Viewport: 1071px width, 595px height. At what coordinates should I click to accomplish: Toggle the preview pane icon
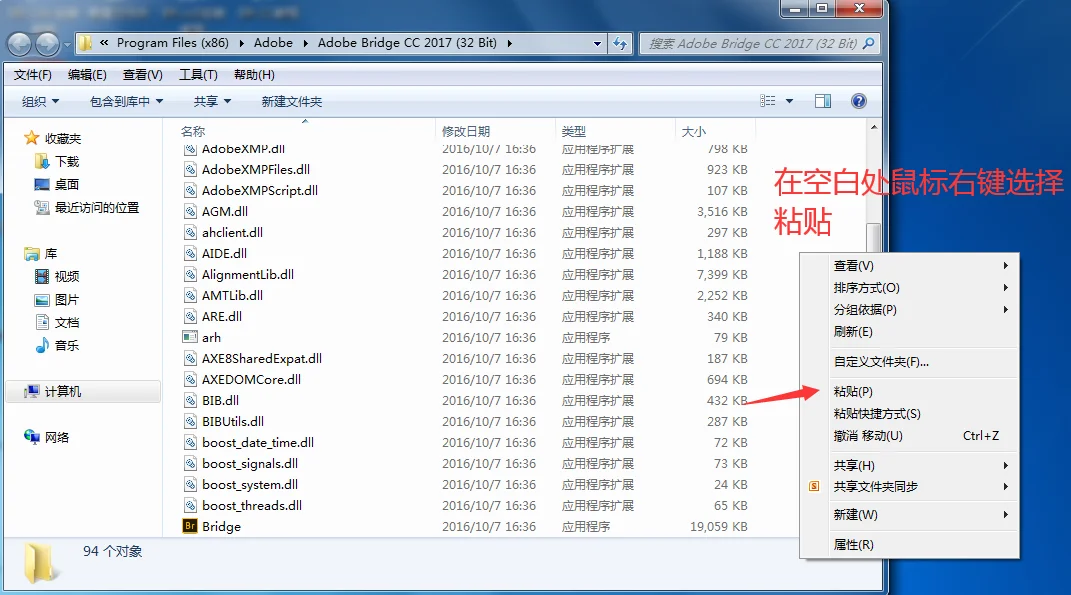[x=823, y=101]
